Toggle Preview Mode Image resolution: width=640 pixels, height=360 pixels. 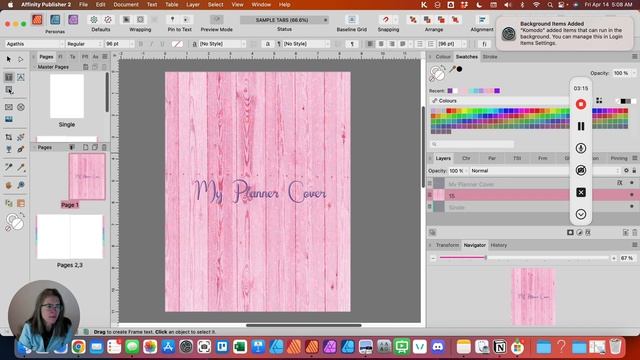click(216, 20)
